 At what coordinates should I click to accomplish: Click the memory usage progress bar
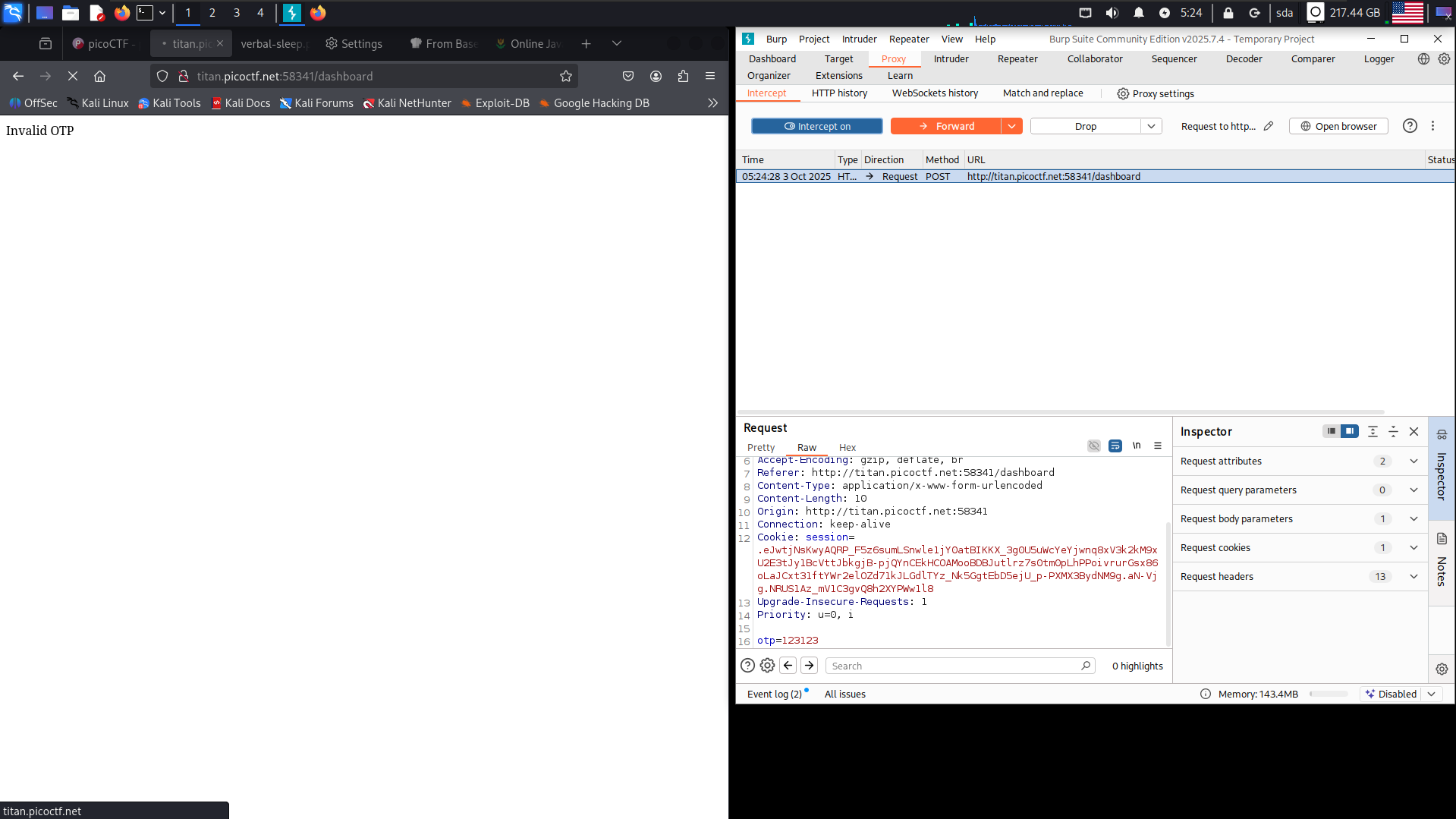click(1328, 694)
